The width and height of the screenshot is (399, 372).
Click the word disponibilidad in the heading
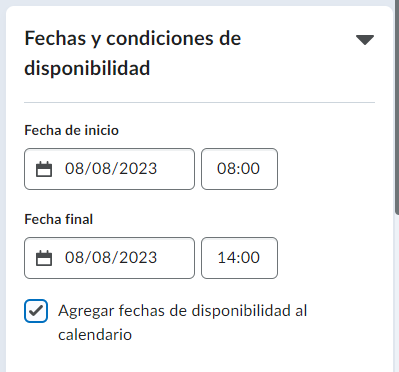pyautogui.click(x=87, y=68)
